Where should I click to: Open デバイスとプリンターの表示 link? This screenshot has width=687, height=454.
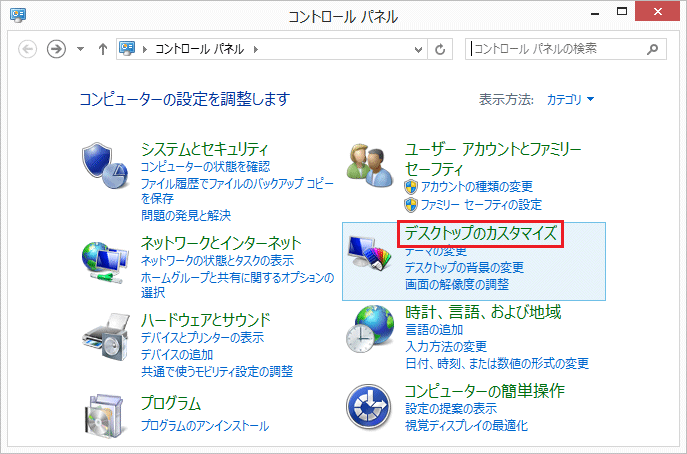pos(202,337)
